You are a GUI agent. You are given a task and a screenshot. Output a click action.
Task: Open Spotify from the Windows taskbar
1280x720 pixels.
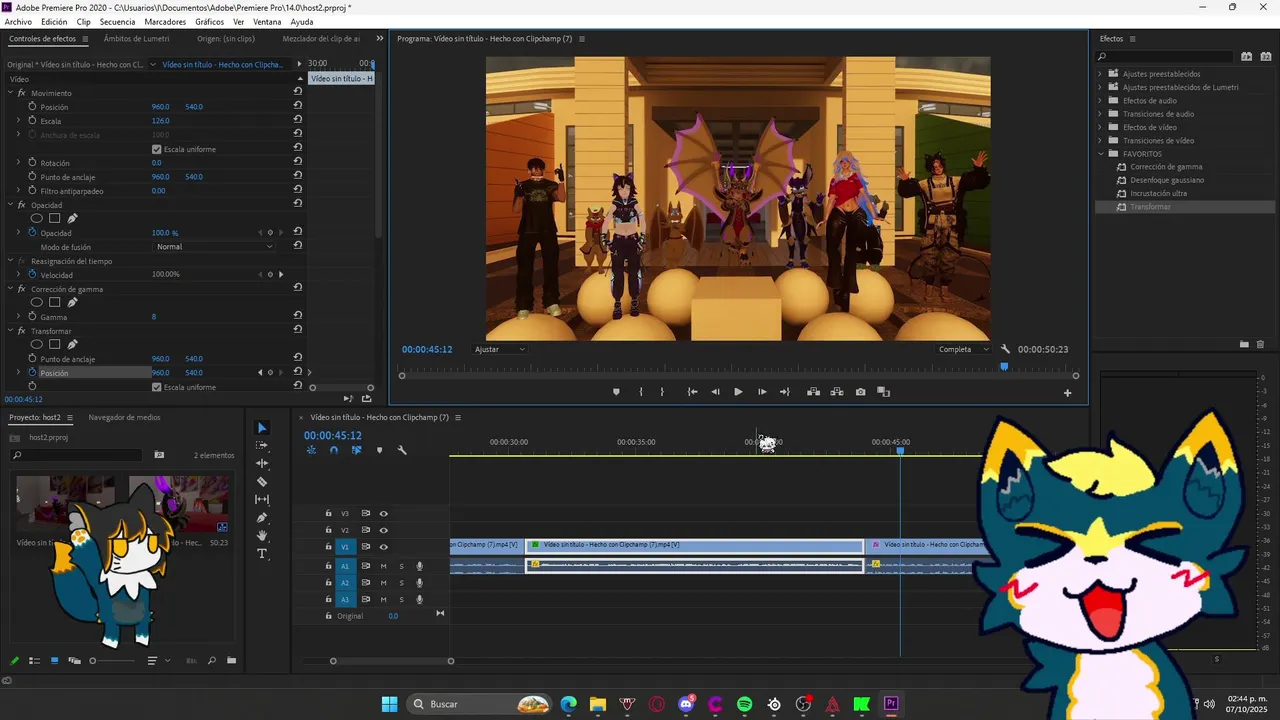pos(744,704)
